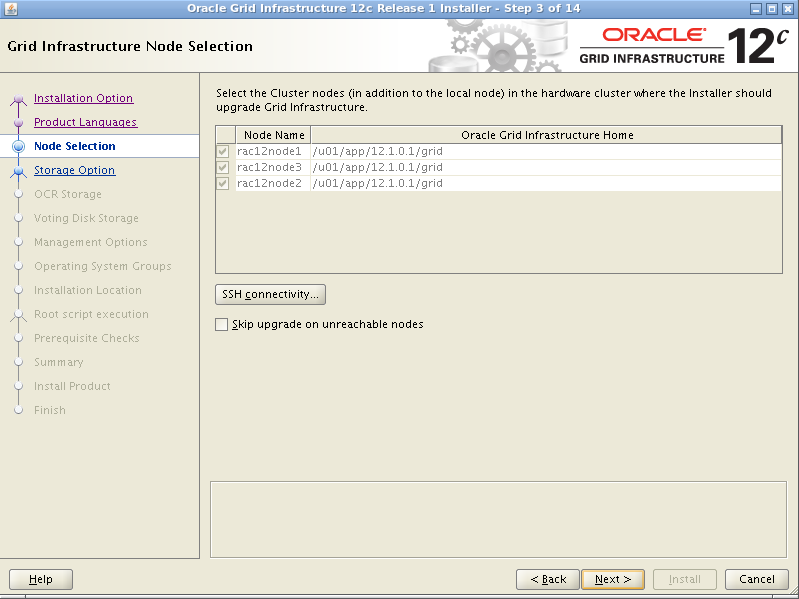Toggle the rac12node3 row checkbox
This screenshot has width=799, height=599.
(x=223, y=168)
